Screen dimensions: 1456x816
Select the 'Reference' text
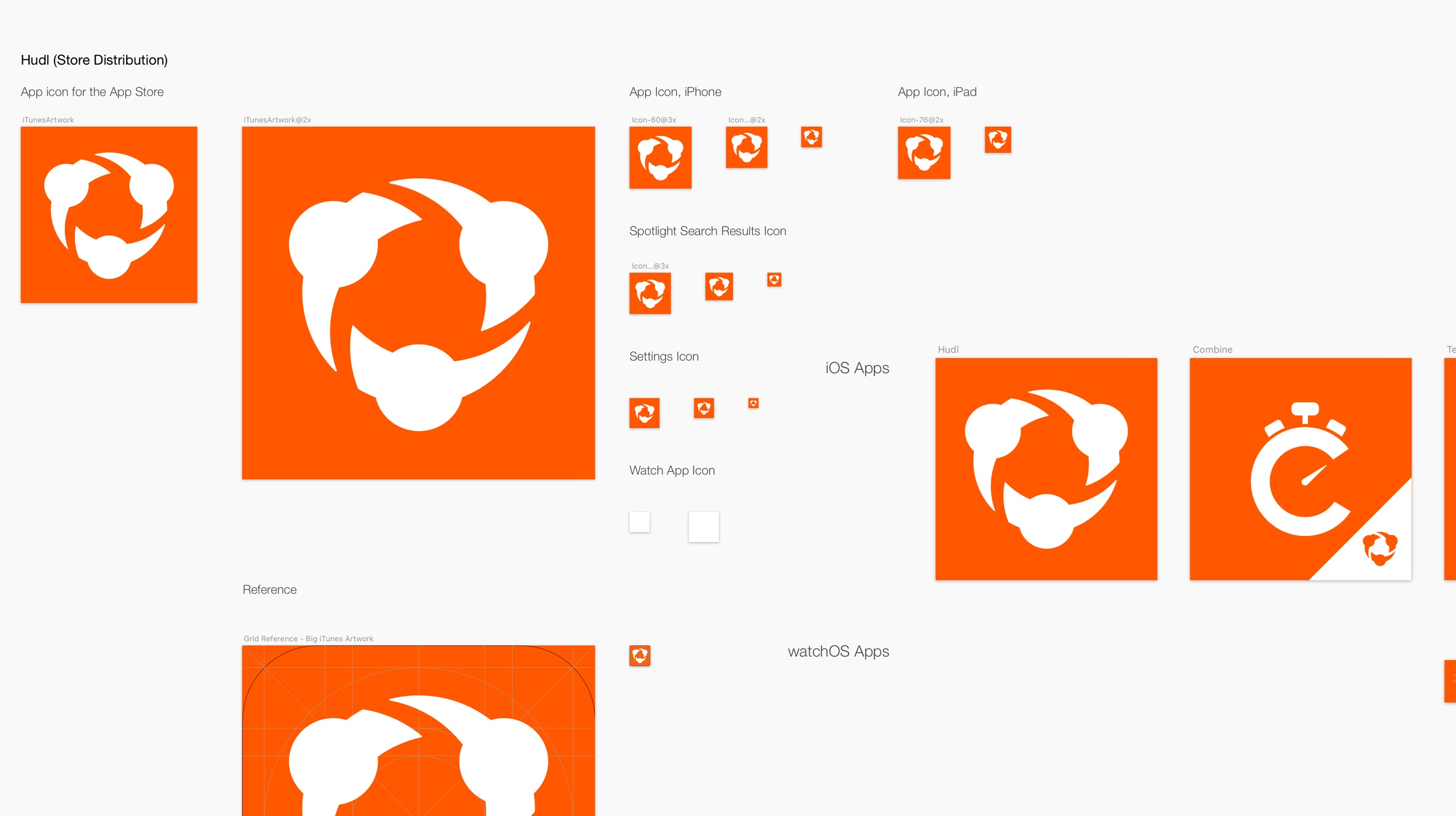tap(270, 590)
